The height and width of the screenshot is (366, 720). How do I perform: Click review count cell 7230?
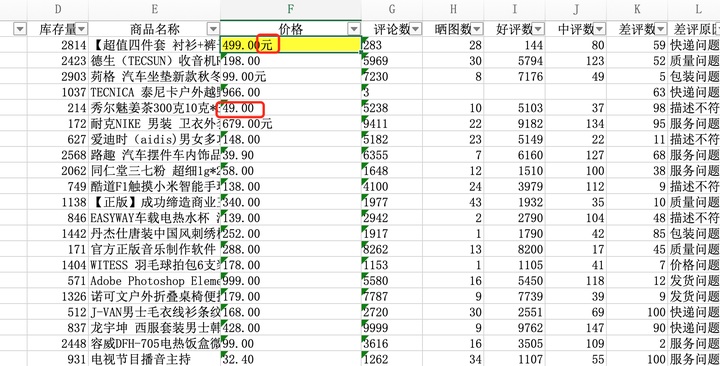392,76
